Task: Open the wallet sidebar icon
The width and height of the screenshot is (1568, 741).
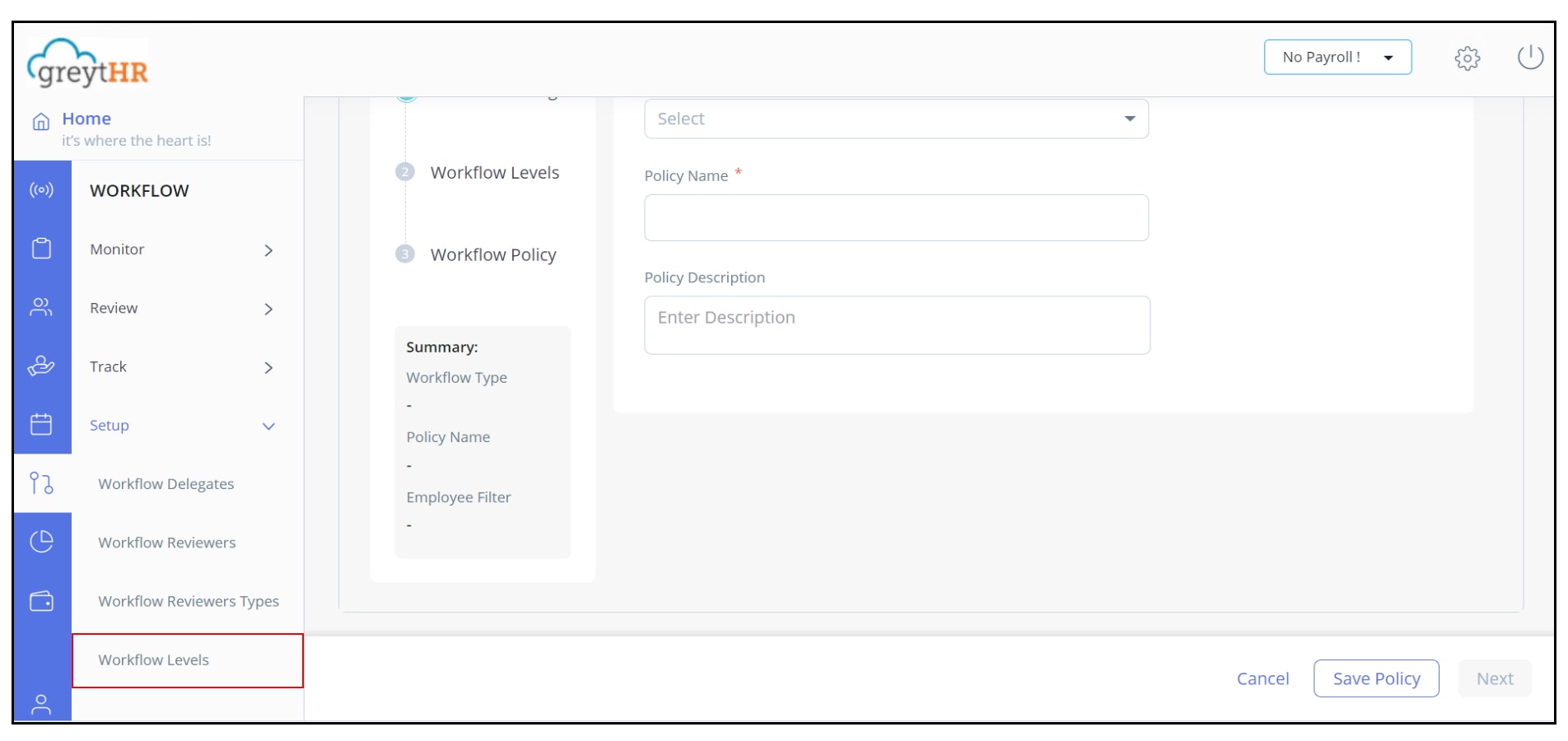Action: (x=42, y=601)
